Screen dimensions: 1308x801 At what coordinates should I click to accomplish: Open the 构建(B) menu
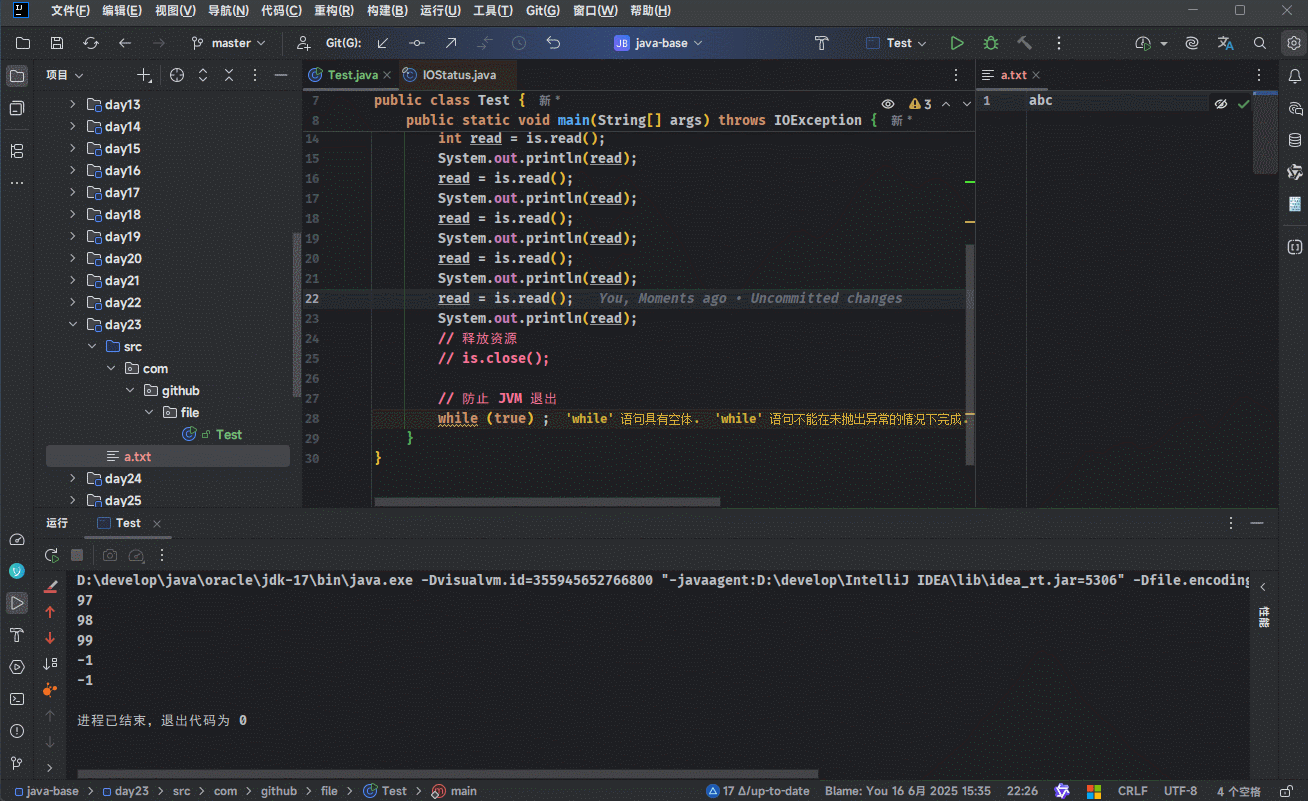click(387, 11)
